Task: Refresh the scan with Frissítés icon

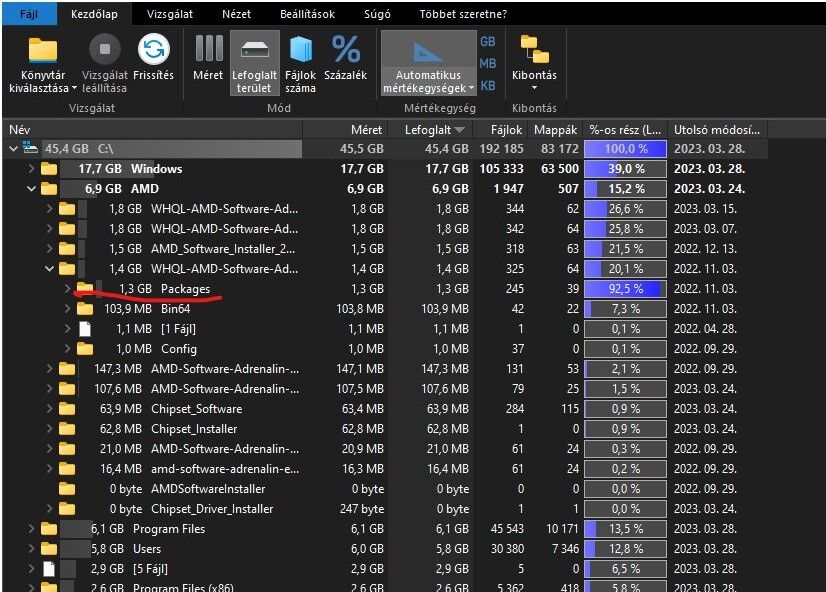Action: (153, 50)
